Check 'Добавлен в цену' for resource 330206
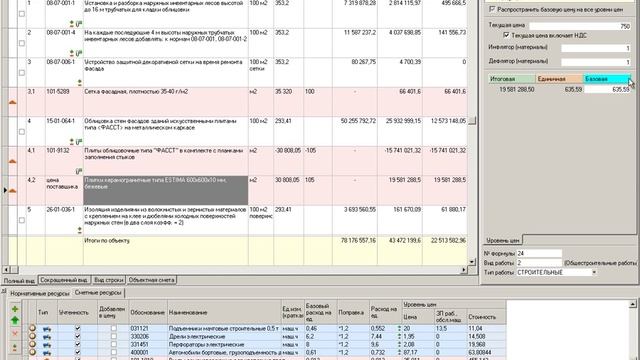Viewport: 640px width, 360px height. (113, 336)
